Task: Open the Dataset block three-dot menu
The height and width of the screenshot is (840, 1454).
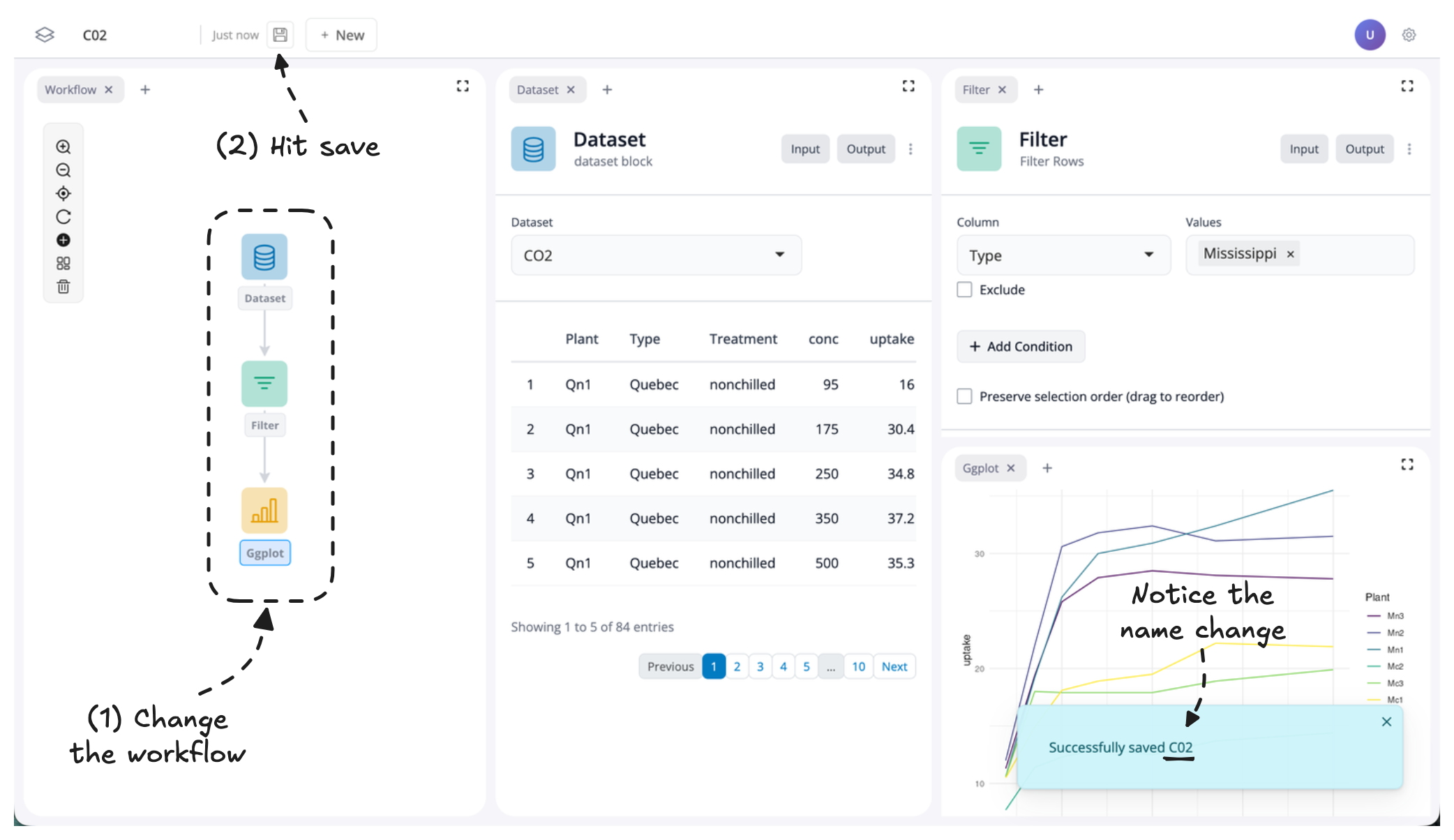Action: [x=910, y=149]
